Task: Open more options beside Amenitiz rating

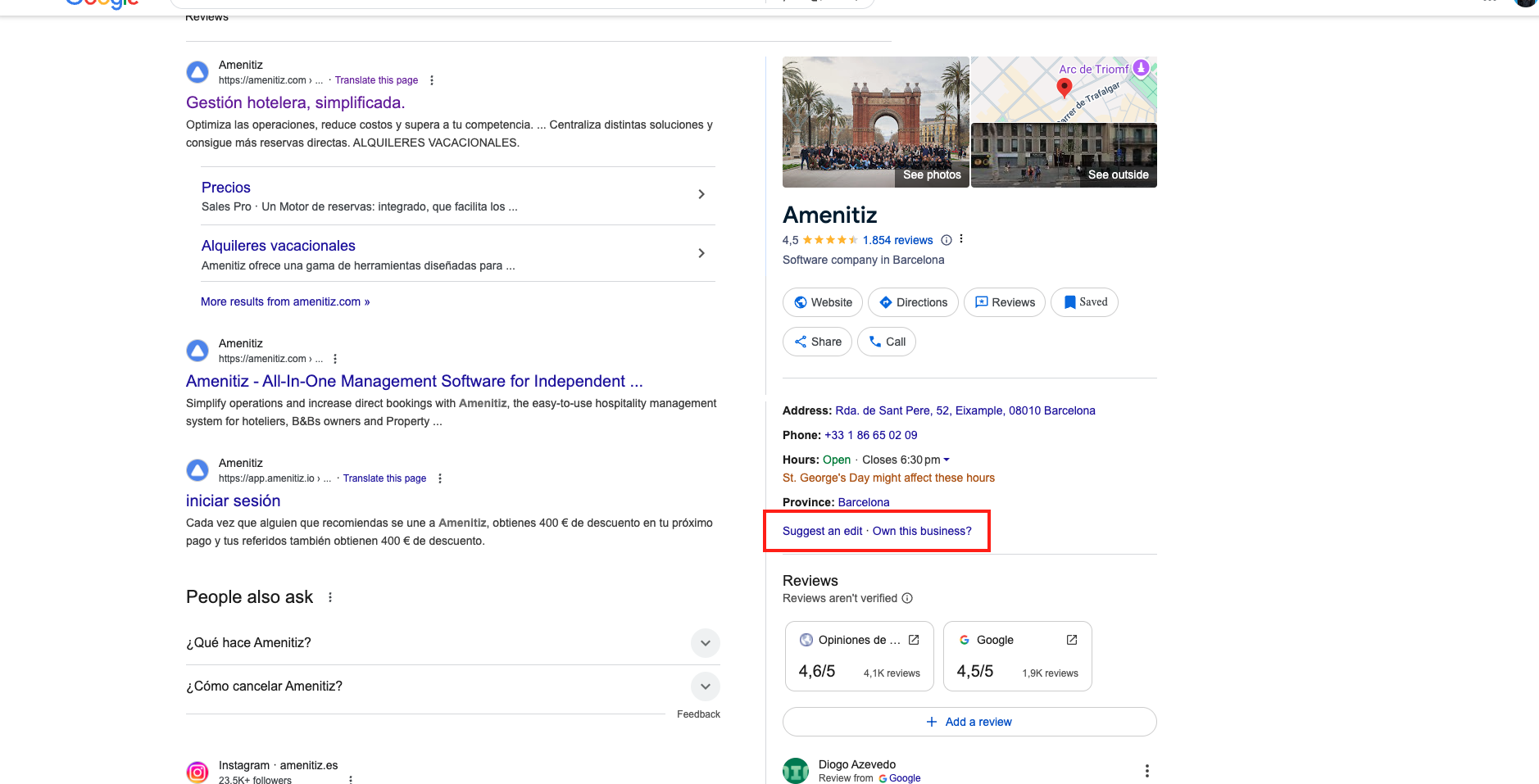Action: click(x=961, y=239)
